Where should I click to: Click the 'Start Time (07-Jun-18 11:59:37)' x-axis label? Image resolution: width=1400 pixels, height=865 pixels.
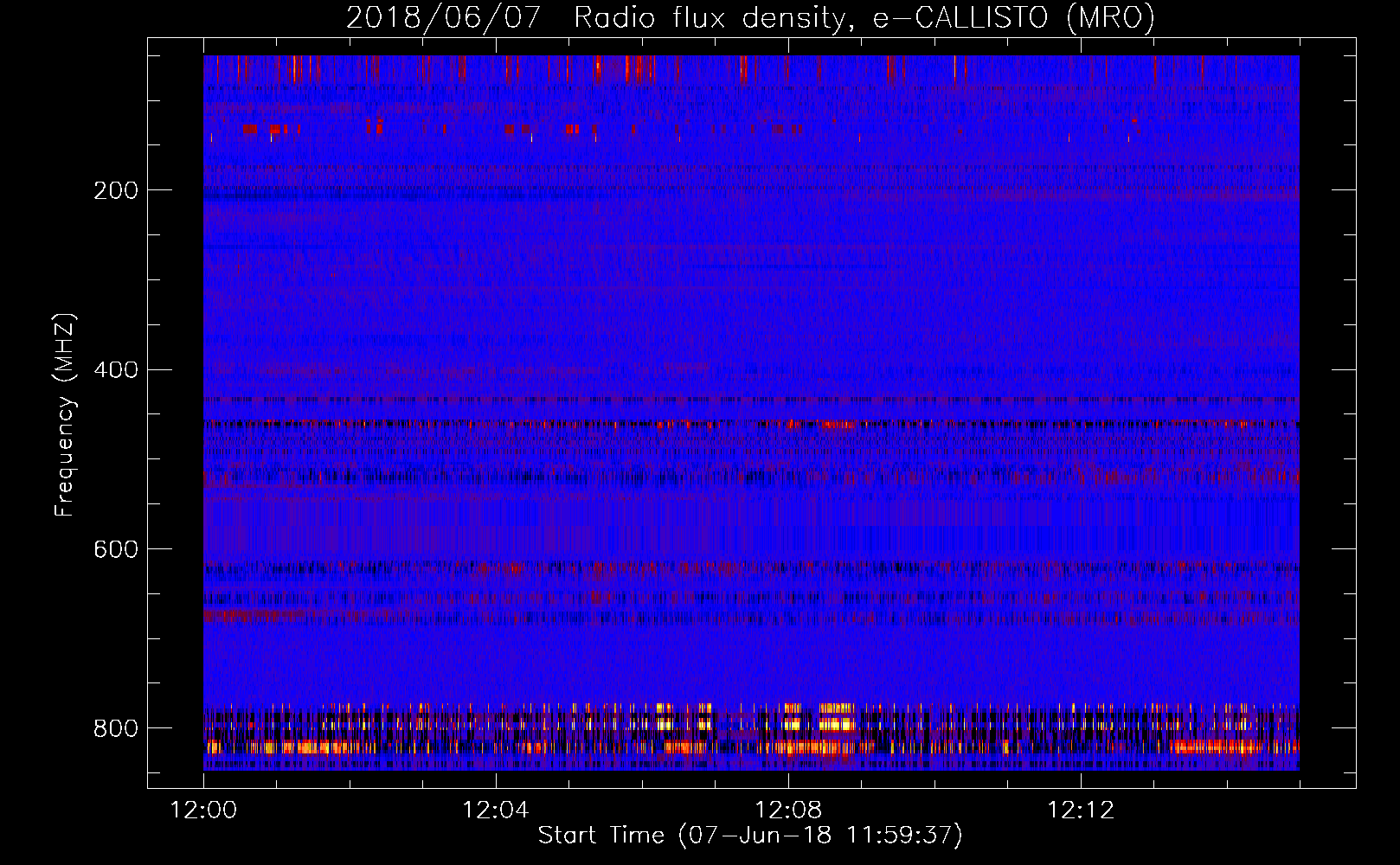[x=750, y=836]
